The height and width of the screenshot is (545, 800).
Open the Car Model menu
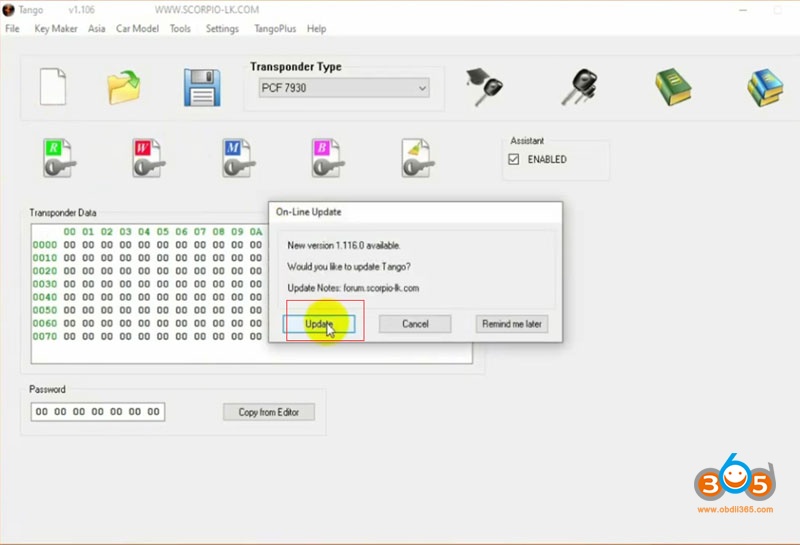(x=137, y=29)
